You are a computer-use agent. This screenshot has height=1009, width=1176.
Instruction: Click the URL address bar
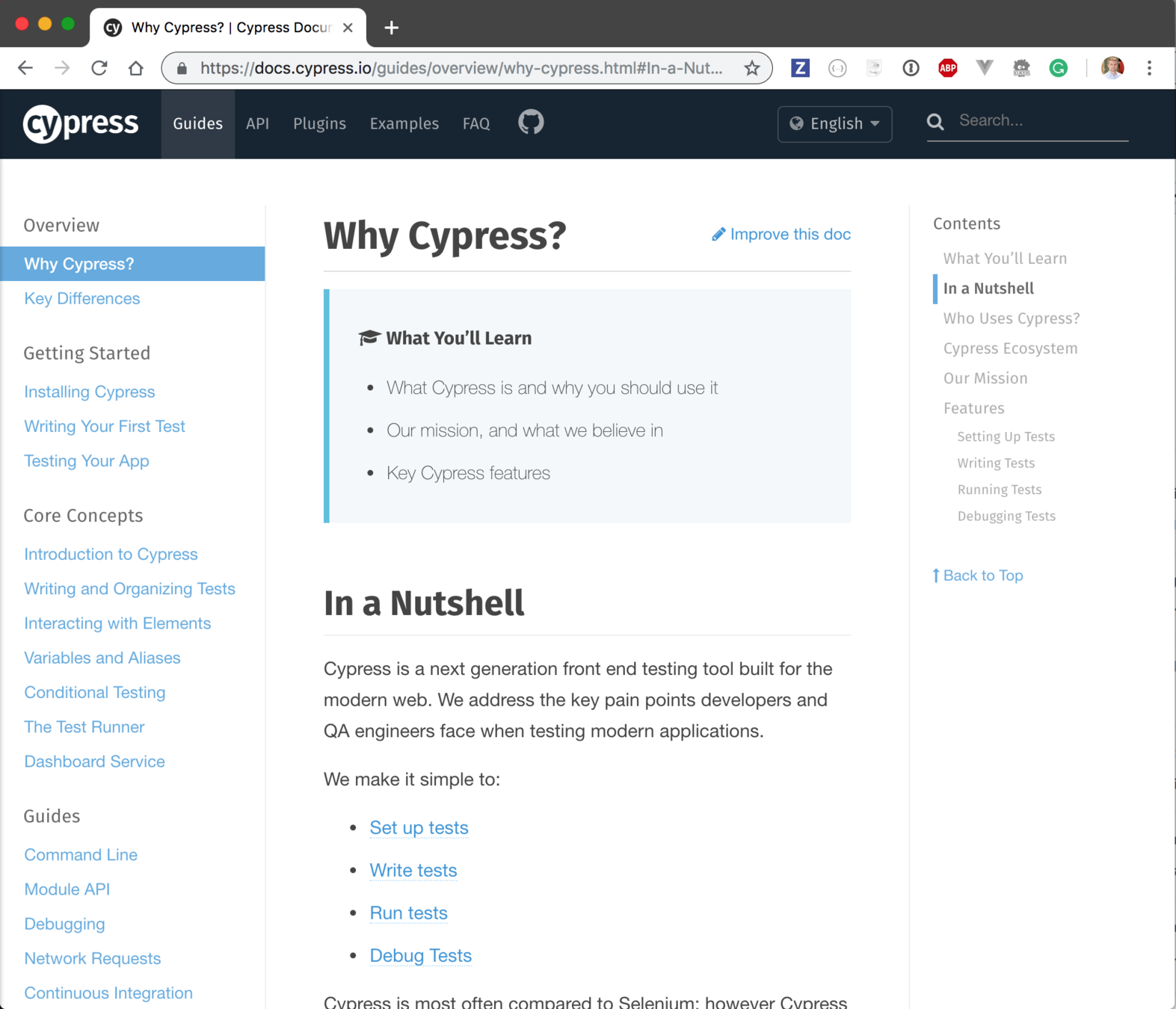click(461, 68)
